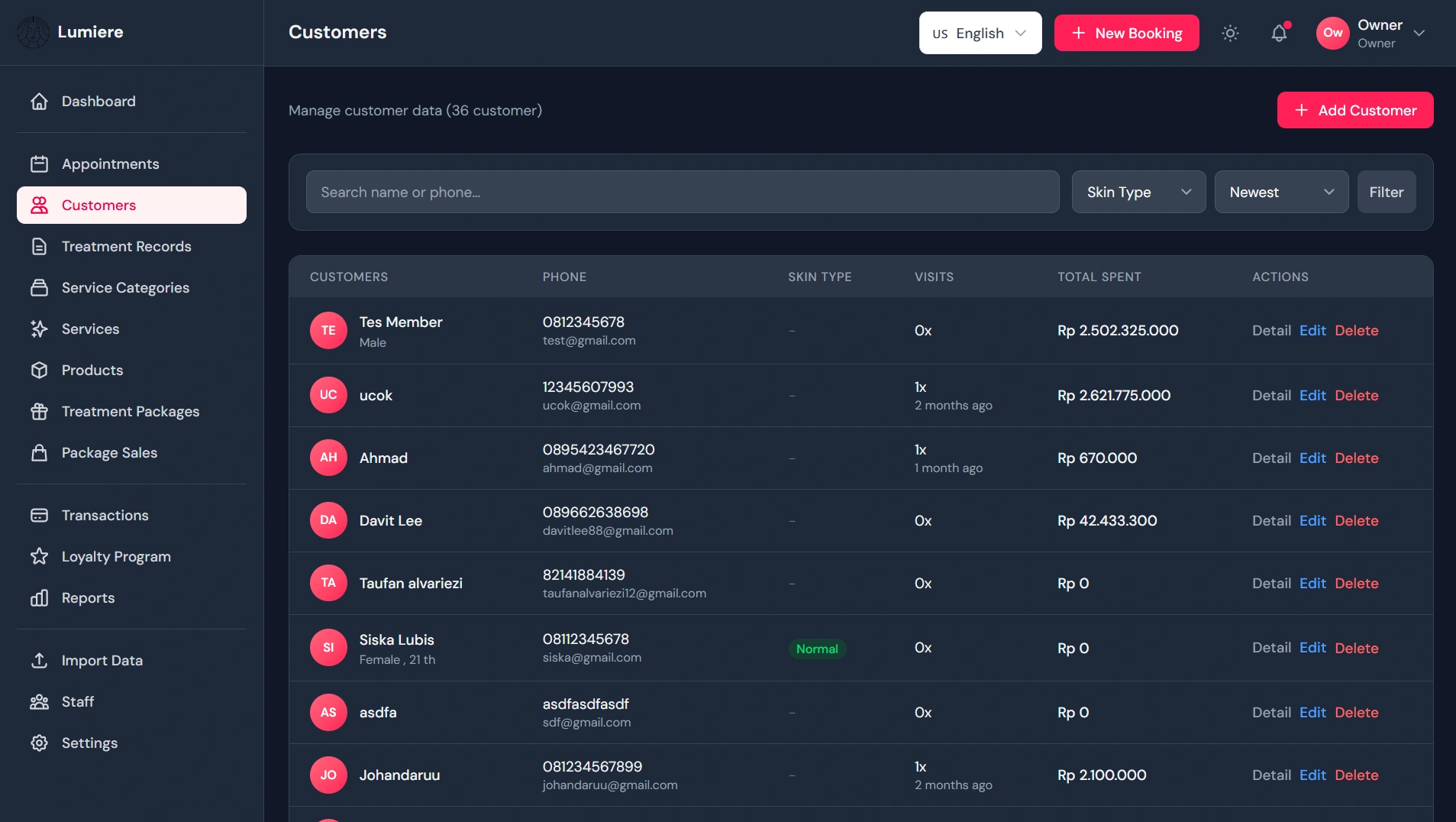Click the Treatment Records document icon
1456x822 pixels.
tap(40, 247)
